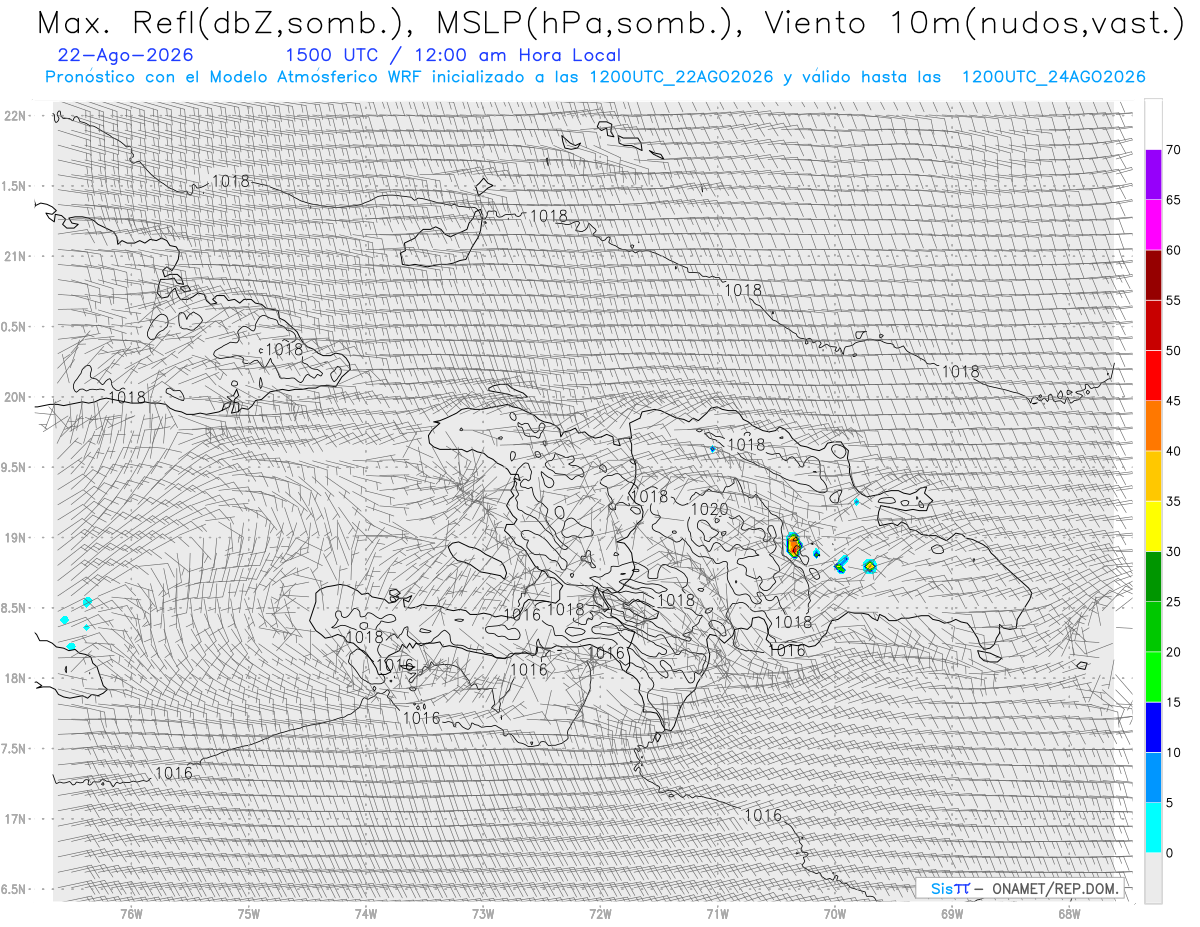Click the dark blue 10–15 dBZ legend swatch
The width and height of the screenshot is (1200, 927).
pos(1153,727)
